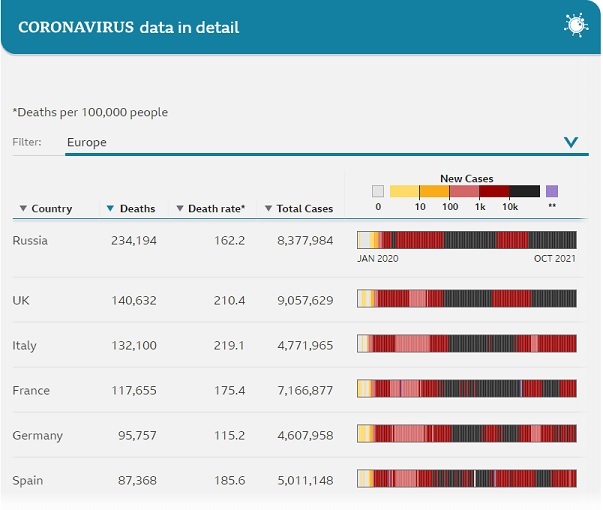Click the orange legend swatch
This screenshot has width=603, height=510.
[434, 191]
